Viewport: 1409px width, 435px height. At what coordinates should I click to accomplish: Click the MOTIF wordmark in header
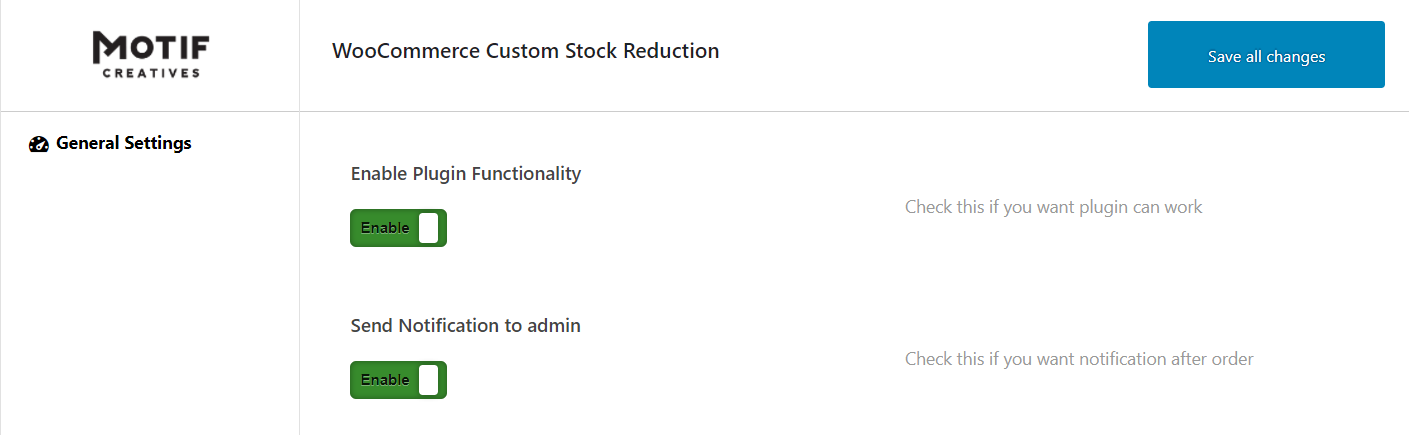click(151, 46)
